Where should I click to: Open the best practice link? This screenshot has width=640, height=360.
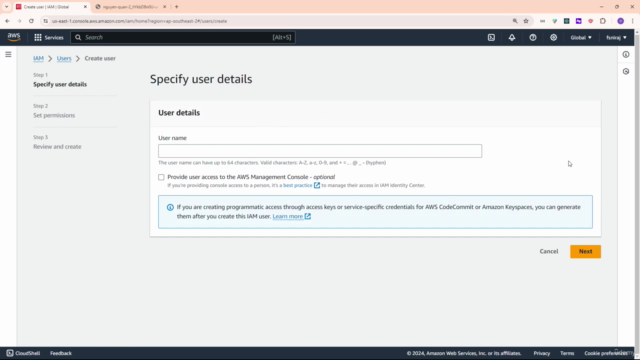298,185
